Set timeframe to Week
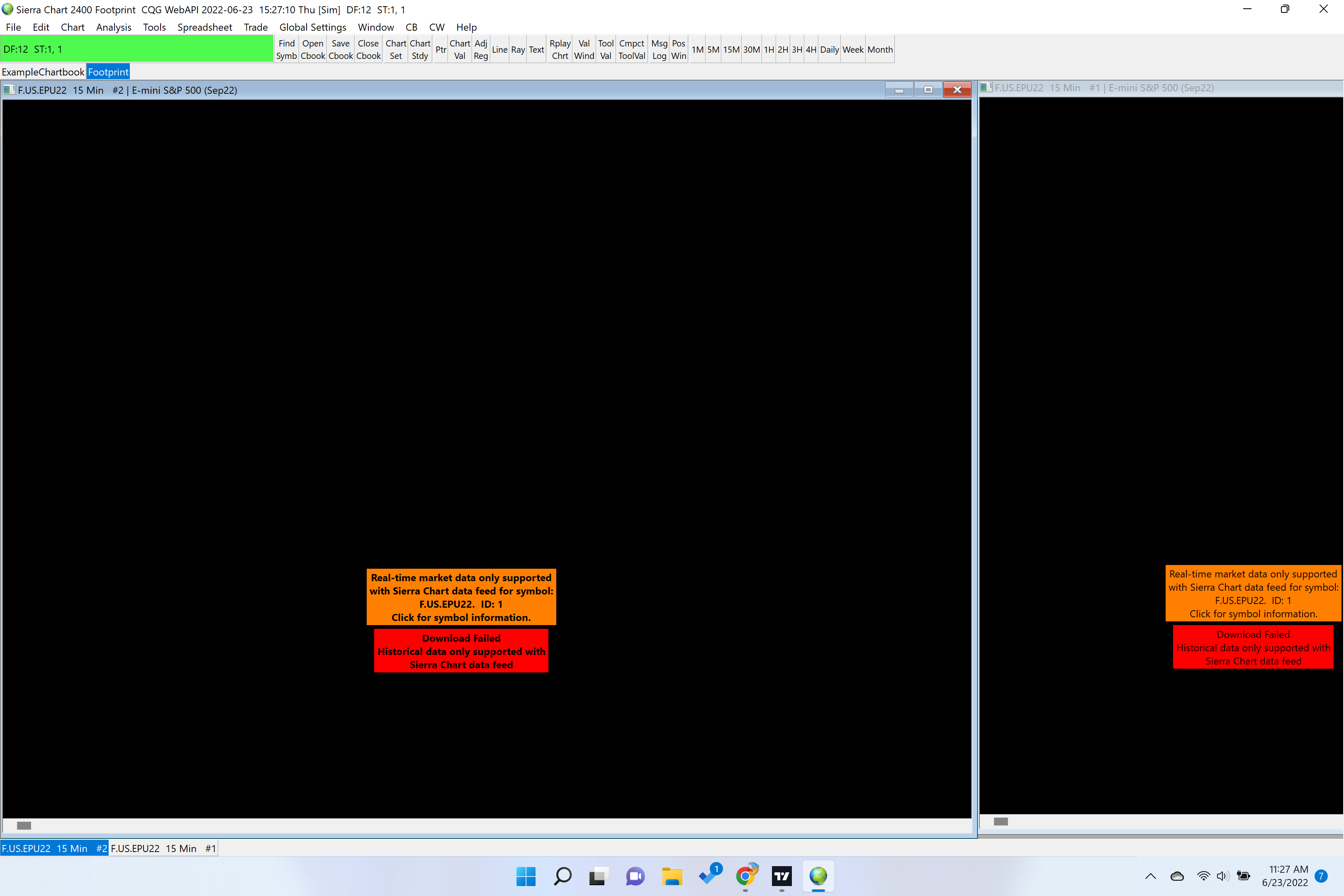The image size is (1344, 896). [x=852, y=49]
